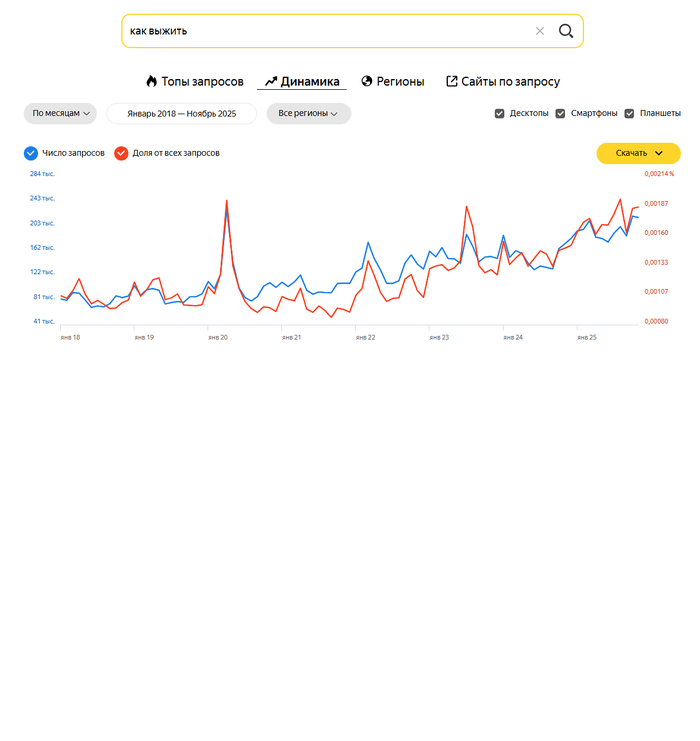Clear the search query with X icon
The image size is (700, 741).
coord(540,31)
